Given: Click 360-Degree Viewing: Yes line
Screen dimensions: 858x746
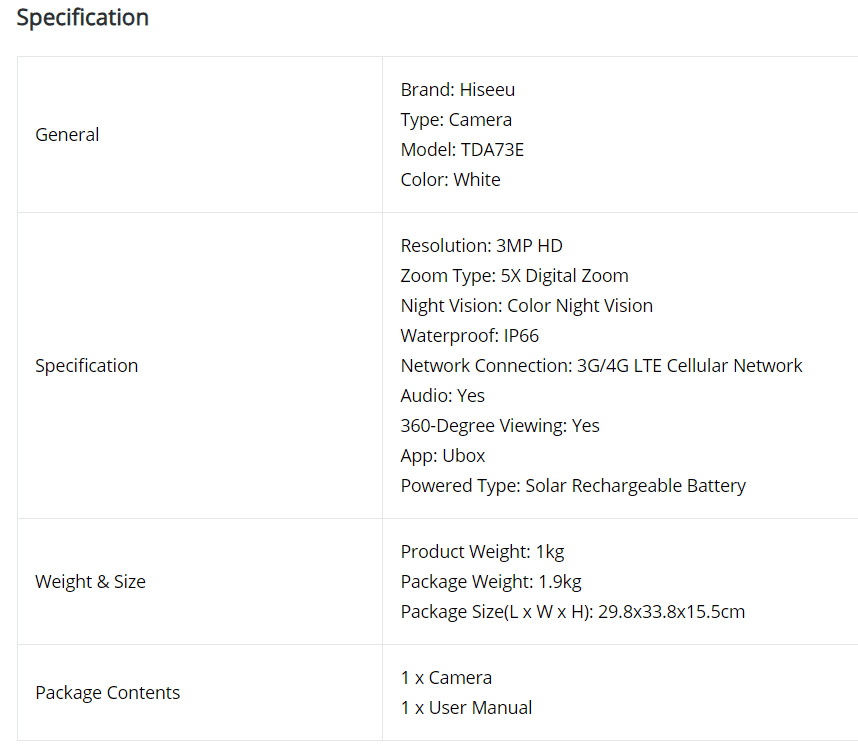Looking at the screenshot, I should [x=500, y=426].
